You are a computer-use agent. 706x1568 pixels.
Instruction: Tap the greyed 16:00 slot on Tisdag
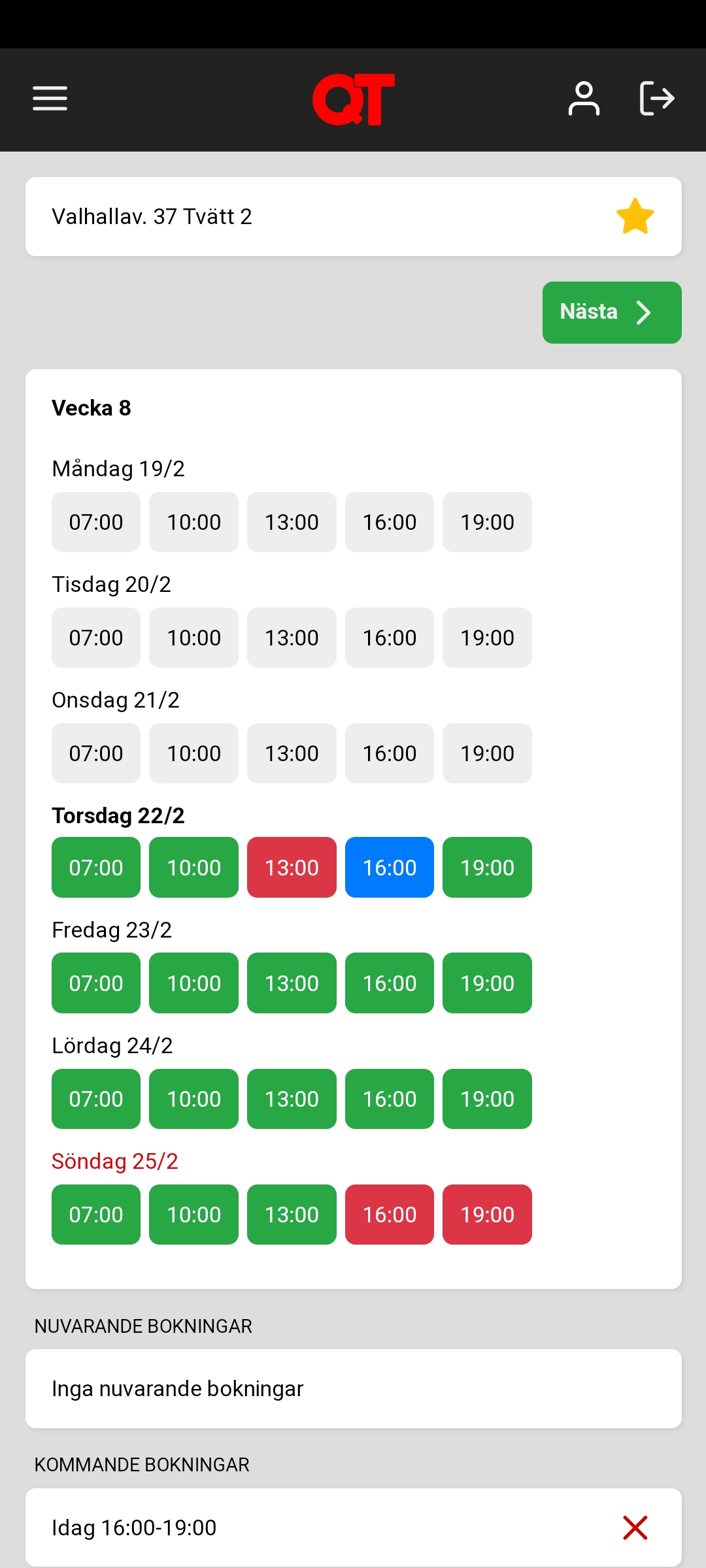point(390,638)
